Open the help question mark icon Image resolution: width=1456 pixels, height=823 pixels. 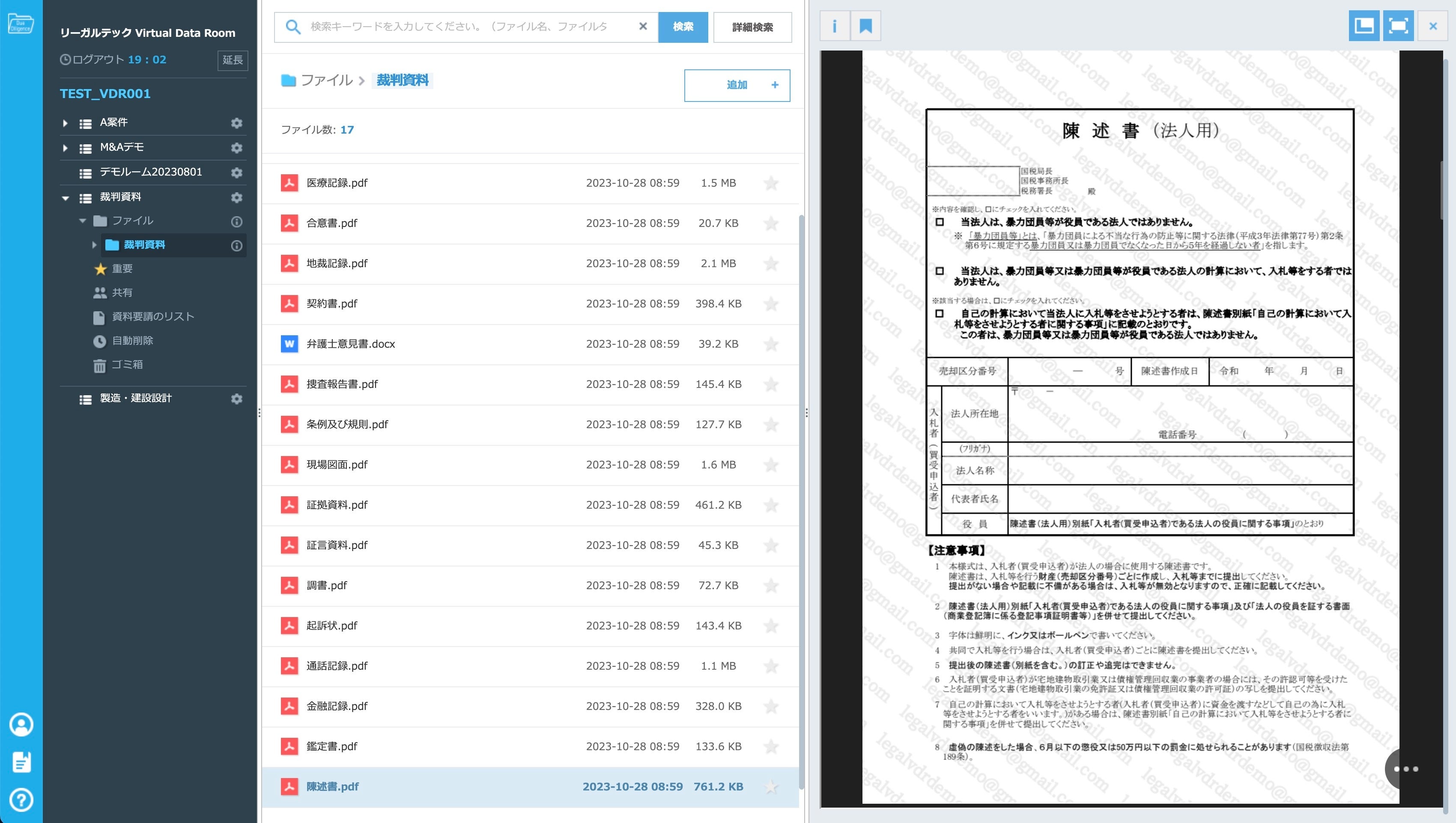[x=21, y=800]
